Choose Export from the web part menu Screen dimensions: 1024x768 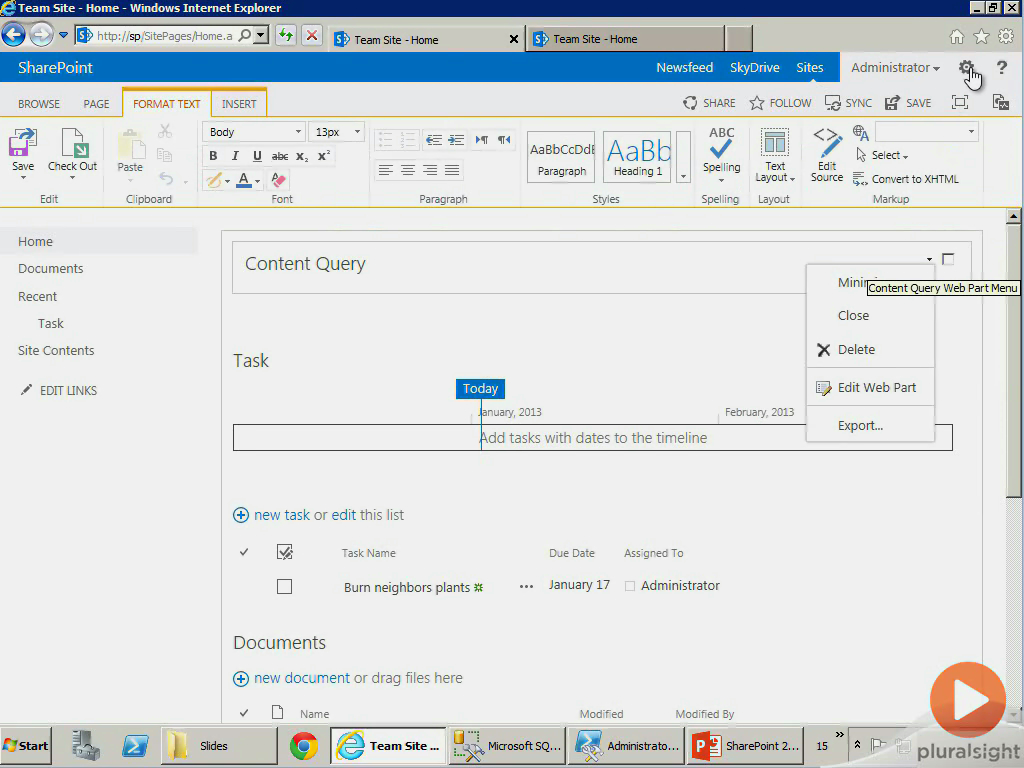(x=860, y=425)
